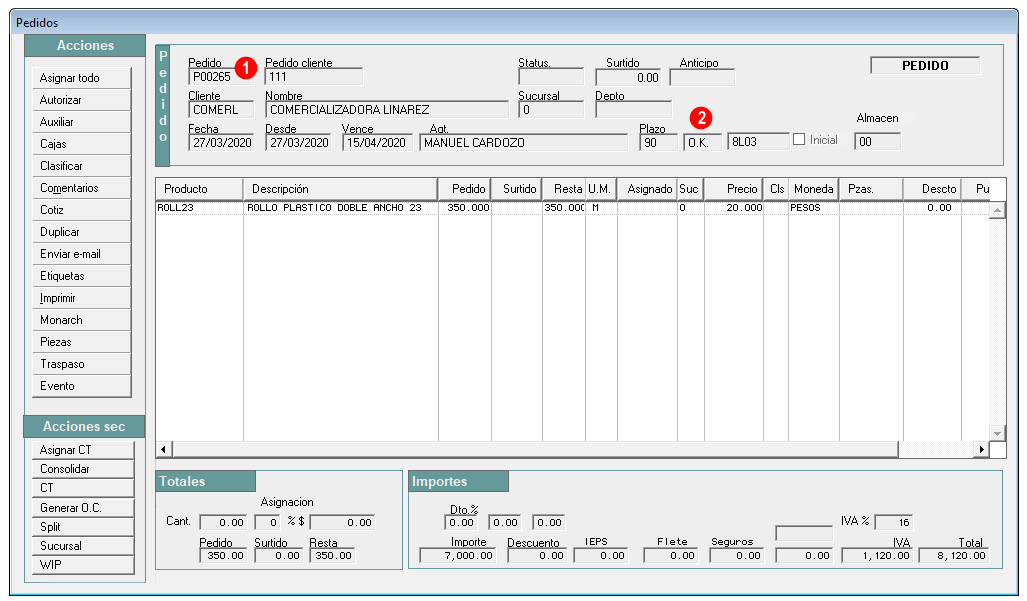The width and height of the screenshot is (1027, 601).
Task: Click the Clasificar button
Action: coord(82,166)
